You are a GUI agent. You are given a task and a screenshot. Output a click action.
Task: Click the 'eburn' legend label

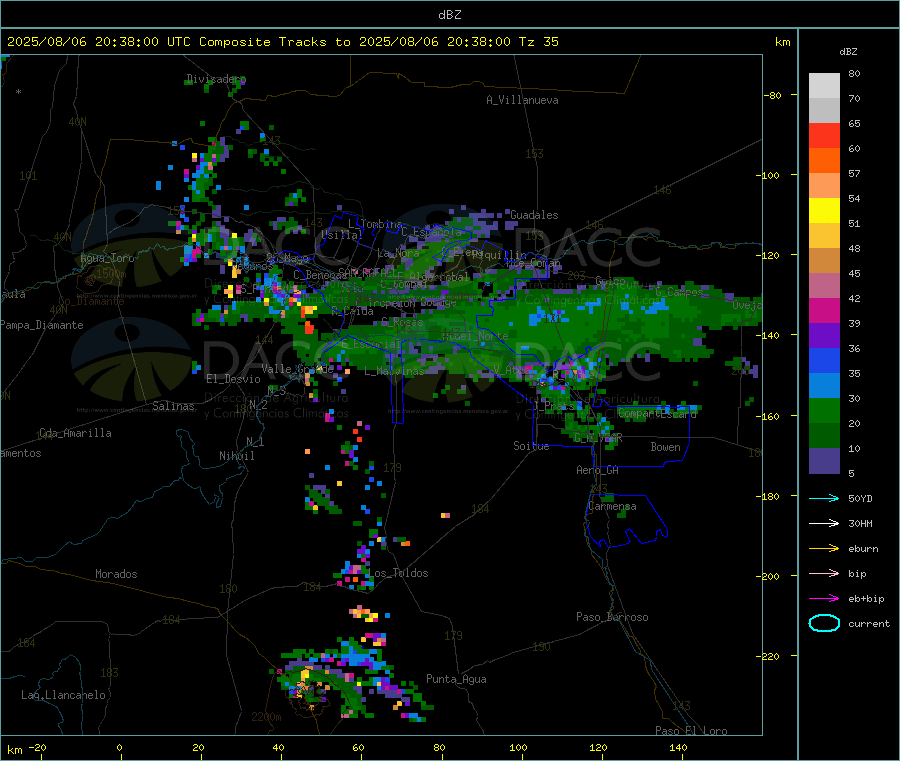tap(863, 549)
